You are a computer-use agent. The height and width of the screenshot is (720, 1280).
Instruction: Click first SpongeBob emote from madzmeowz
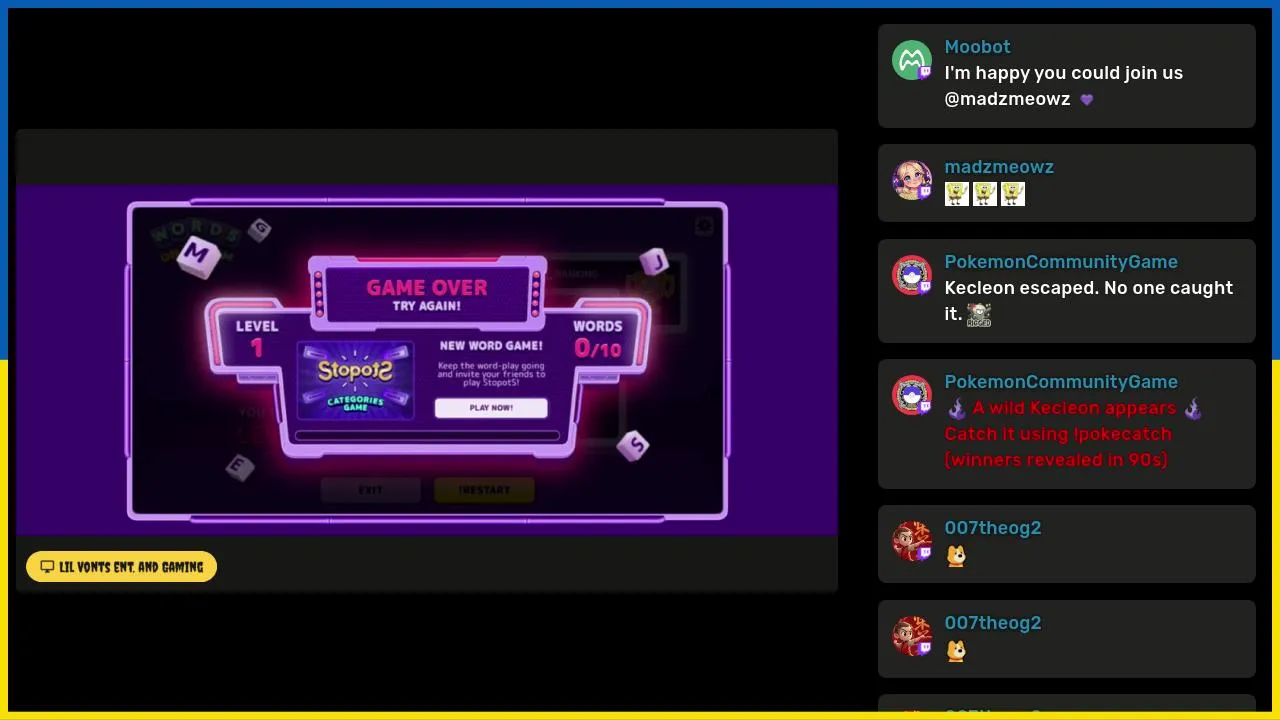957,194
